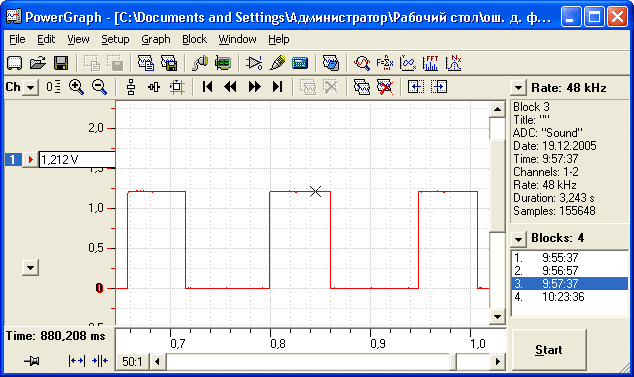Select block 4 at 10:23:36
Image resolution: width=634 pixels, height=377 pixels.
tap(569, 297)
